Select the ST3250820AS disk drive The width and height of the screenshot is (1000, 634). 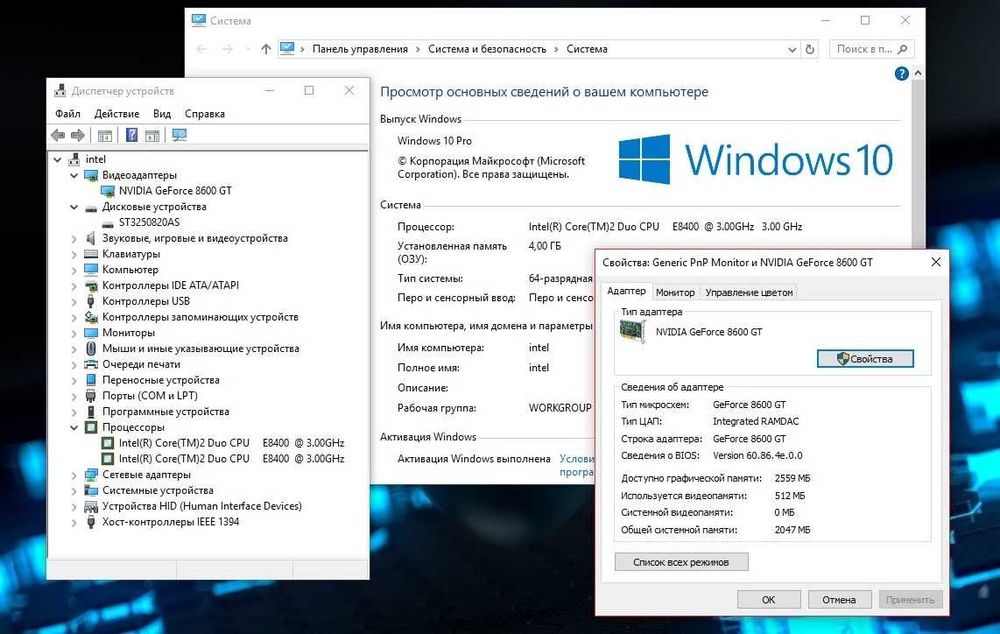[149, 222]
